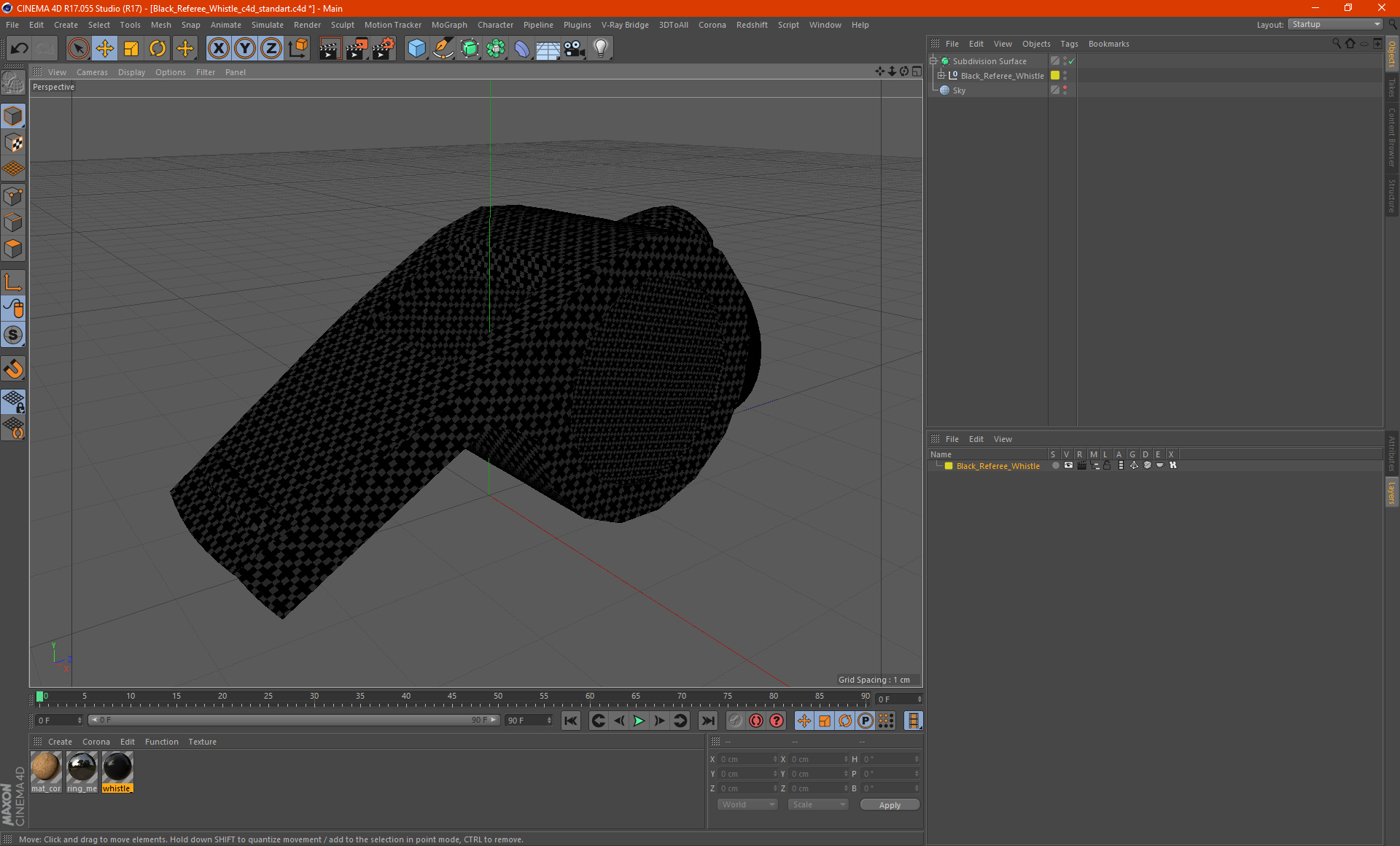Add a Camera object

(x=575, y=49)
